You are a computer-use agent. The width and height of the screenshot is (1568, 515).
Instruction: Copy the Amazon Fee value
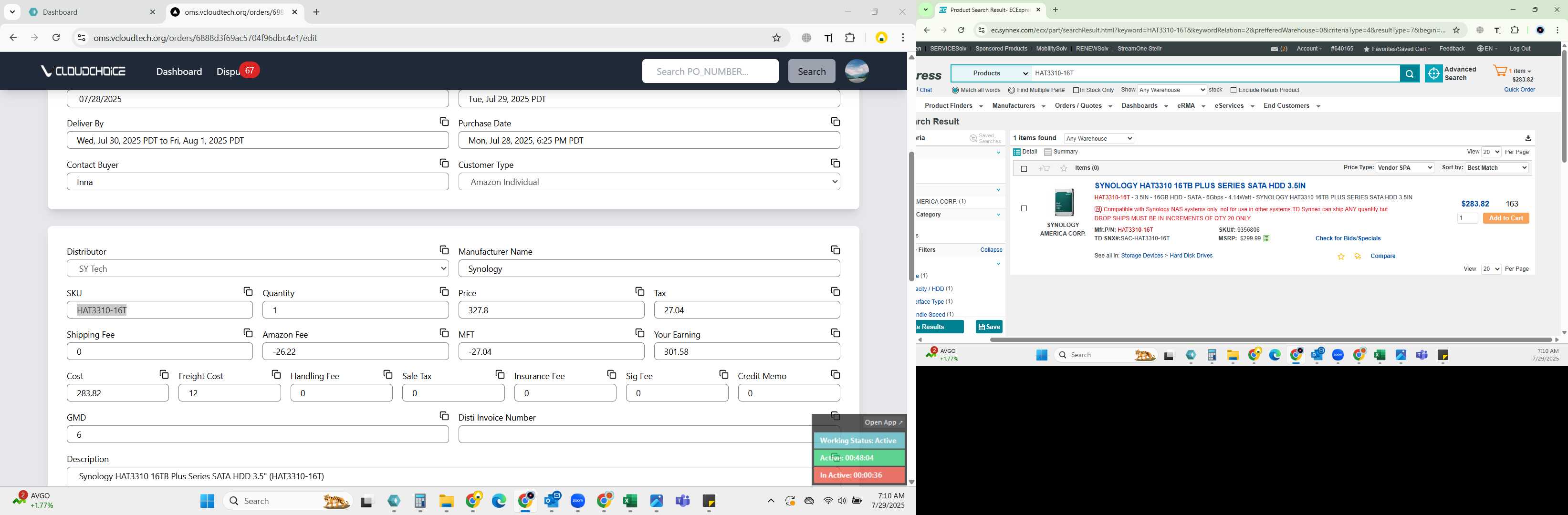pyautogui.click(x=444, y=333)
